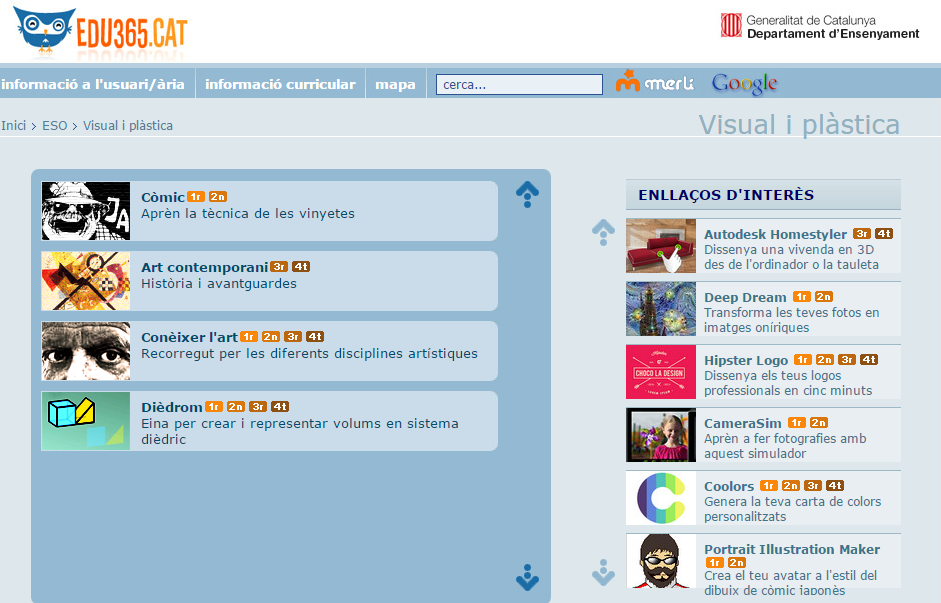Click the Generalitat de Catalunya emblem
The width and height of the screenshot is (941, 603).
pyautogui.click(x=731, y=26)
